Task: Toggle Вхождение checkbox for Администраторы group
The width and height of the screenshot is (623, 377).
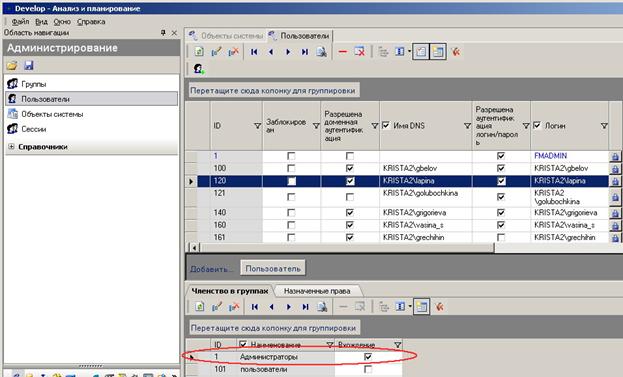Action: [368, 357]
